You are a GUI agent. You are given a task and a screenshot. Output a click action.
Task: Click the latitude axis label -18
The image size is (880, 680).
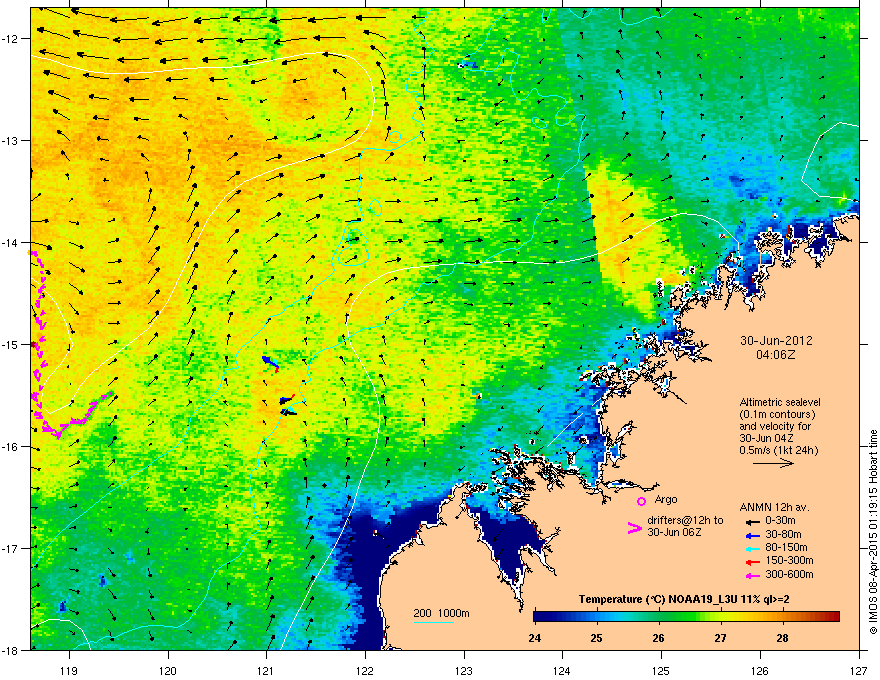click(11, 650)
